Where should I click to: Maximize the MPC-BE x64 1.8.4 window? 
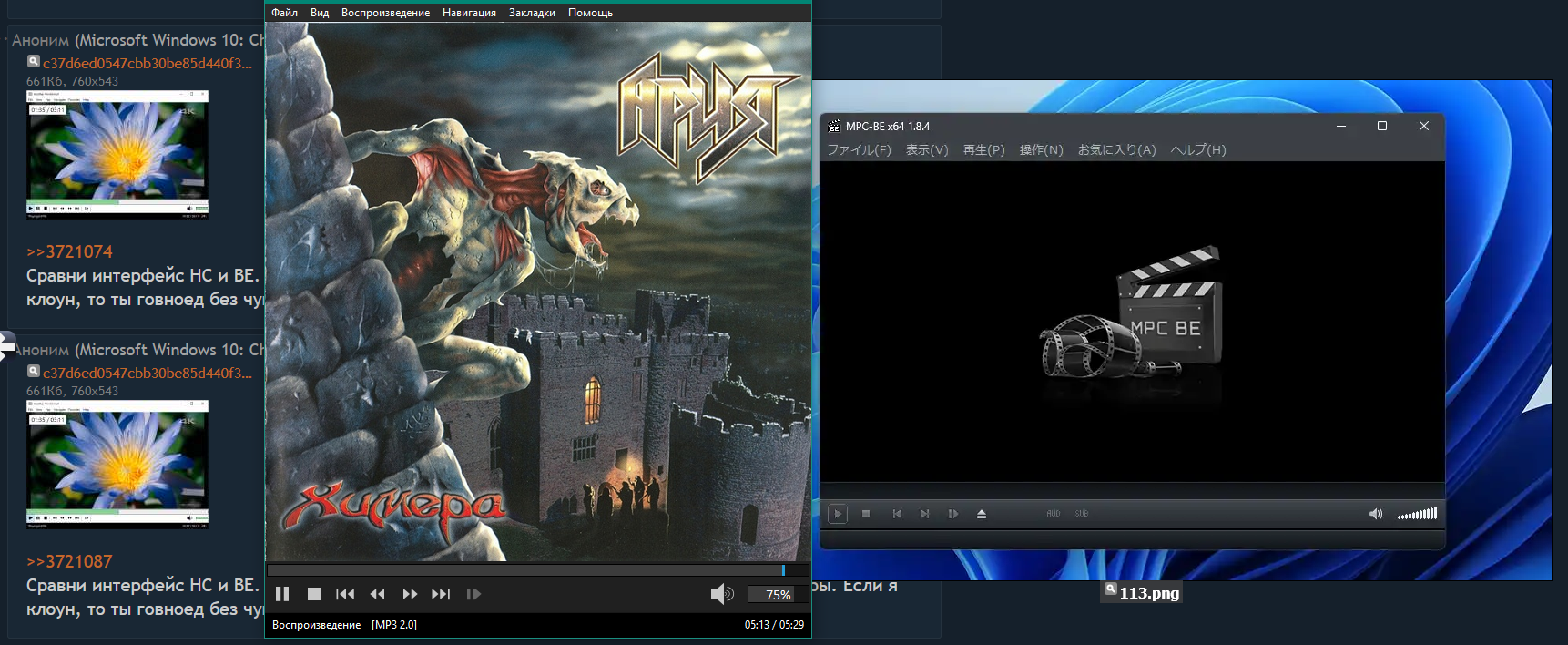(x=1382, y=127)
